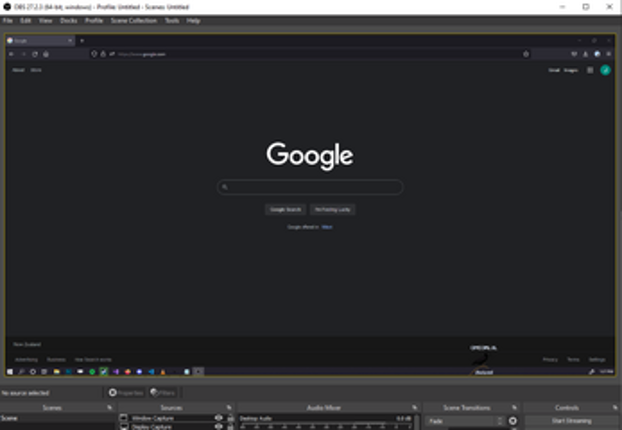
Task: Click the Images link in preview
Action: [x=571, y=70]
